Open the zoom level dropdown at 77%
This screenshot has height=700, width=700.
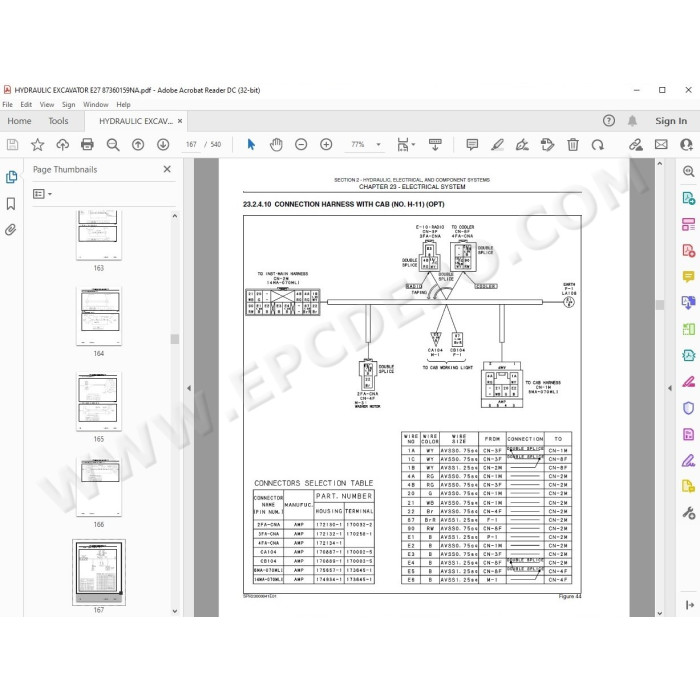click(x=379, y=144)
